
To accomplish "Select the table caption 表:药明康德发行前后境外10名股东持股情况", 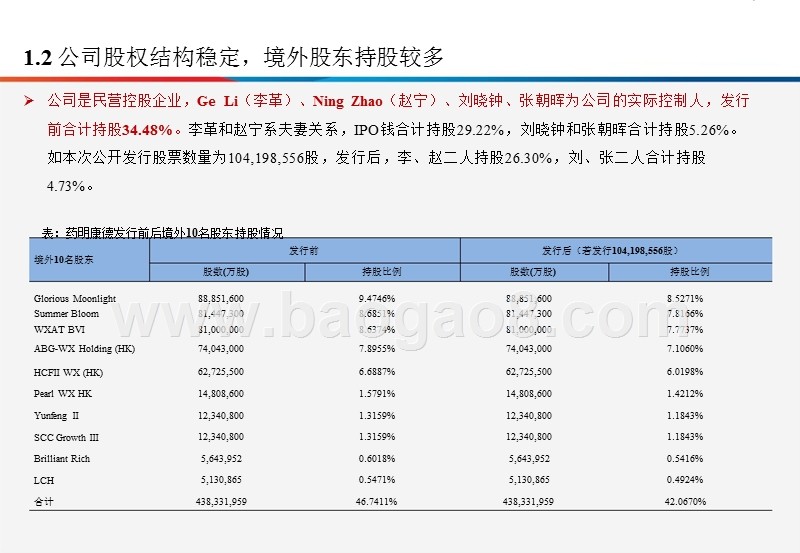I will (162, 233).
